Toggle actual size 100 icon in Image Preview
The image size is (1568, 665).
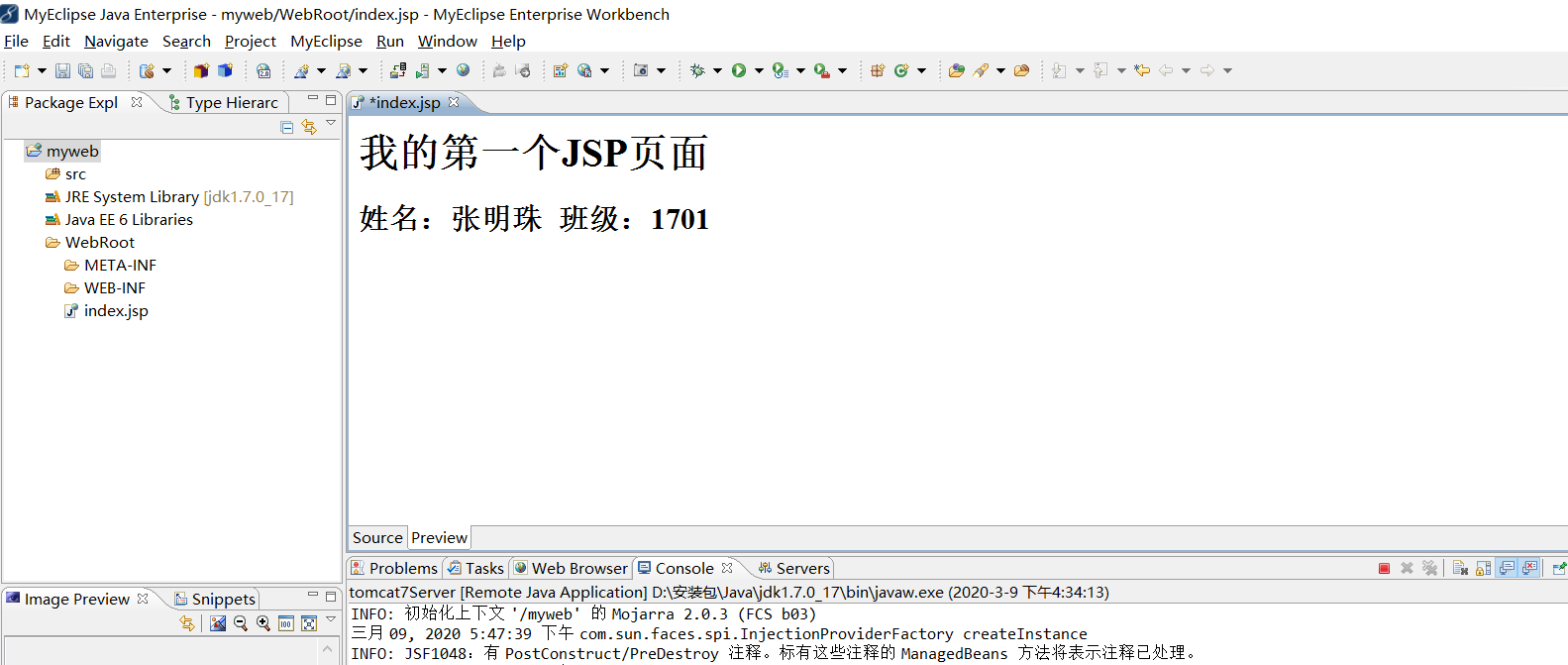click(286, 623)
